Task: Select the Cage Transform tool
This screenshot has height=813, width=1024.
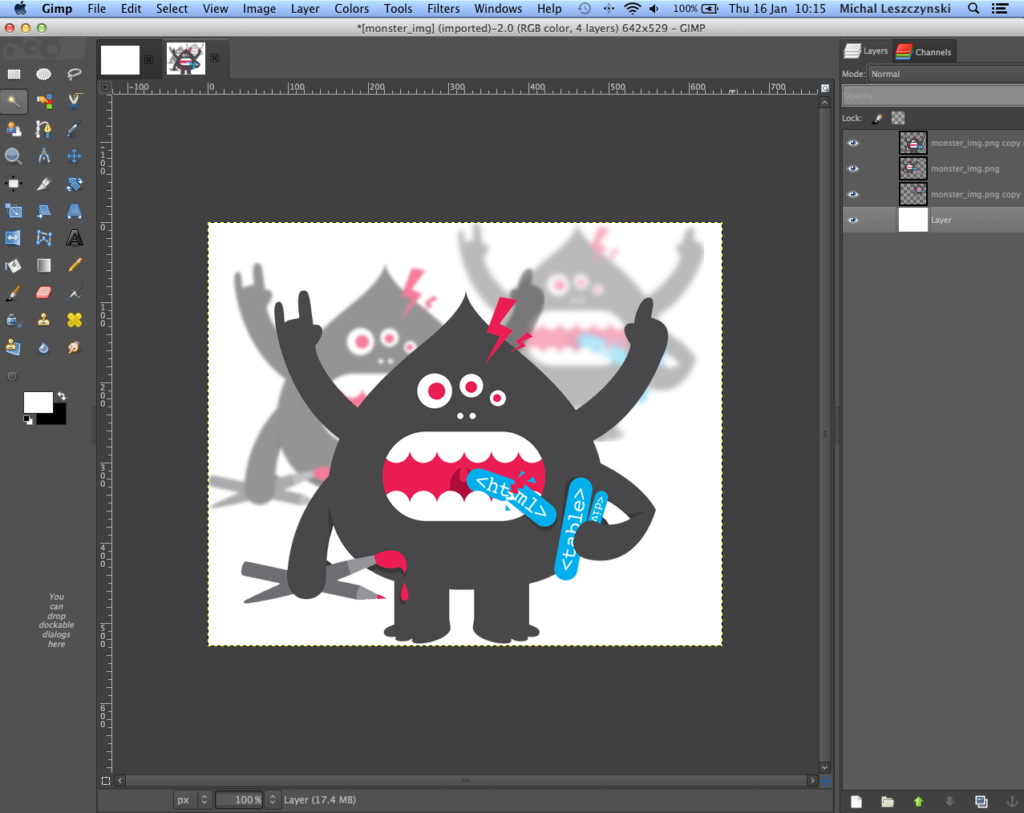Action: pyautogui.click(x=44, y=238)
